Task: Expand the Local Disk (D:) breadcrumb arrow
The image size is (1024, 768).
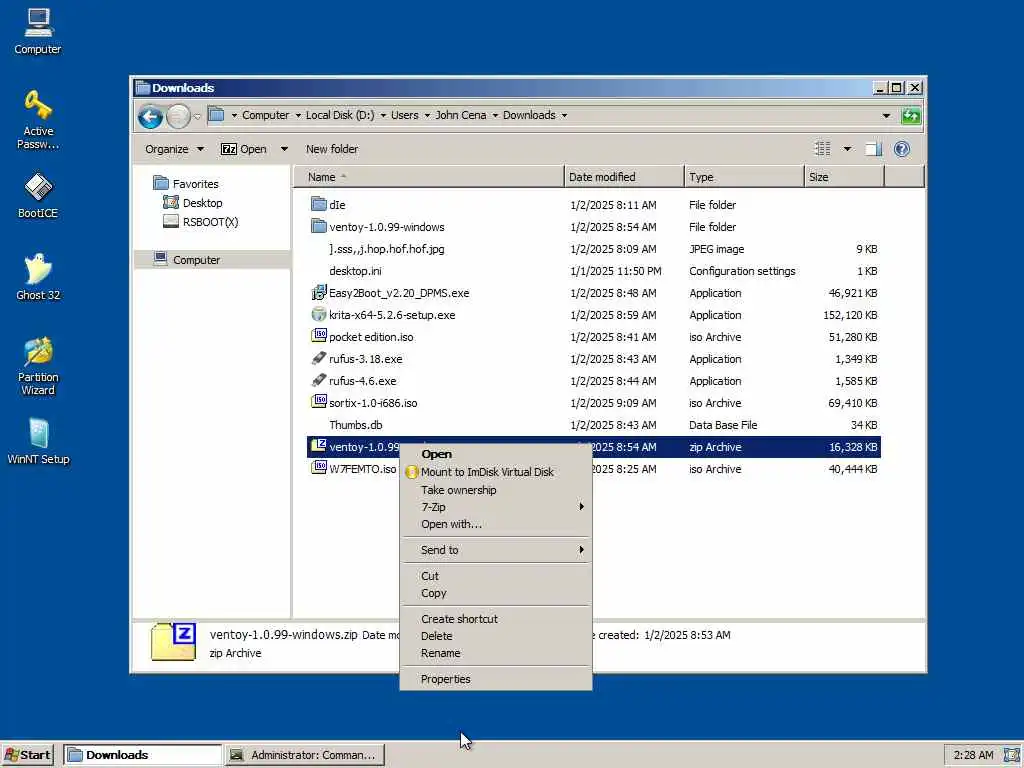Action: 383,116
